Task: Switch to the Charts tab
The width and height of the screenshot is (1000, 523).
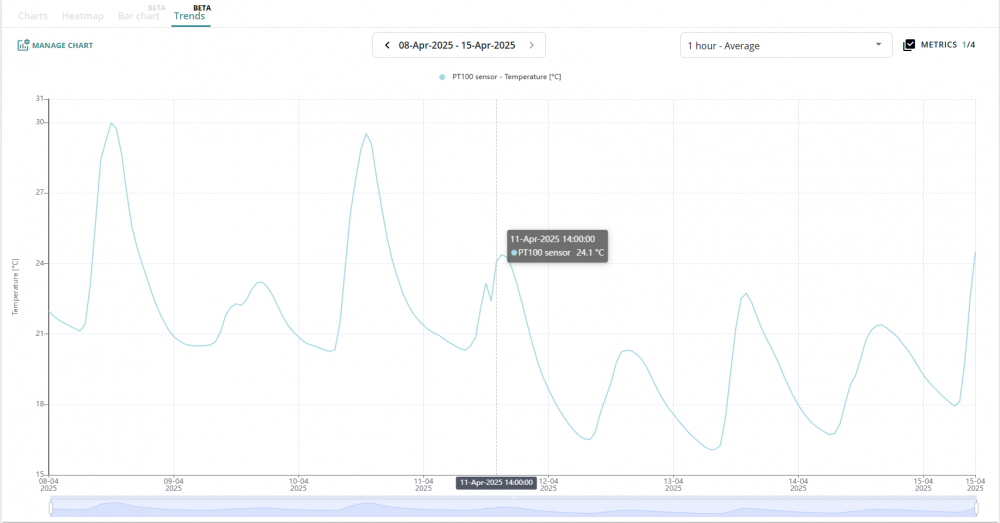Action: point(33,16)
